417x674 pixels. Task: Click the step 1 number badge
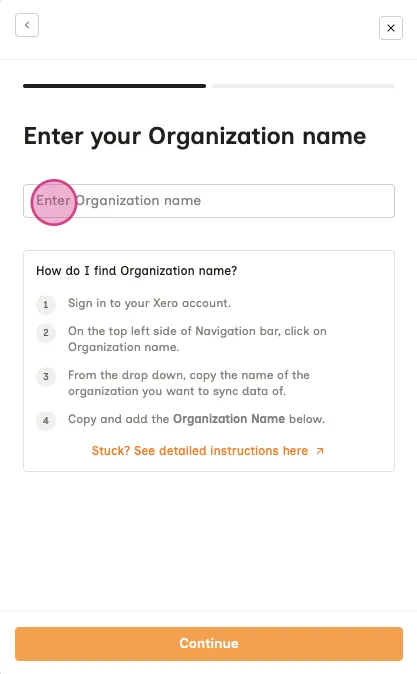tap(46, 305)
